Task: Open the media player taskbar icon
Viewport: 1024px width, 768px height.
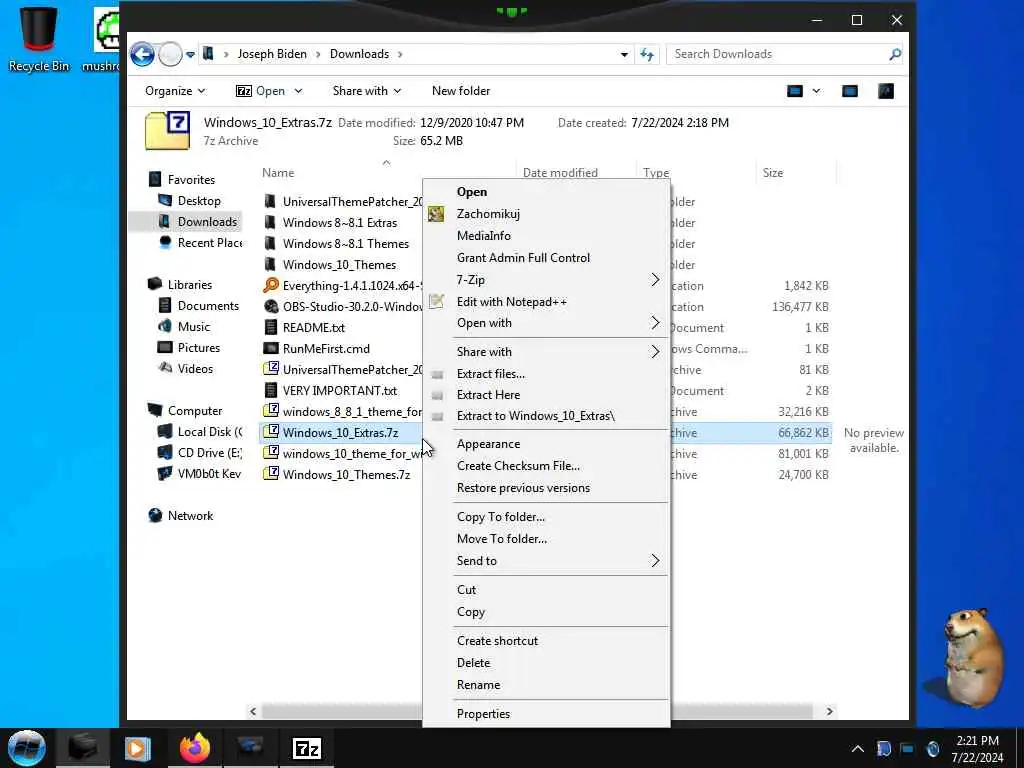Action: click(x=138, y=748)
